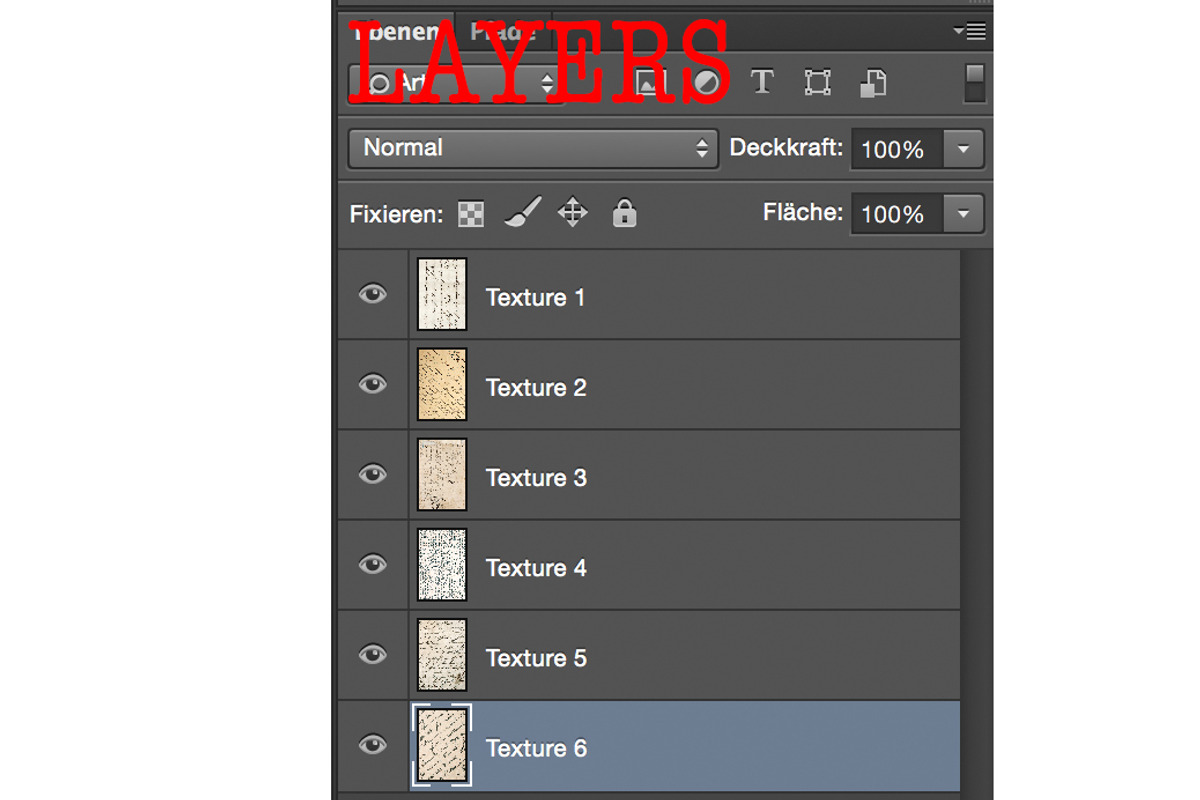Switch to the Pfade tab
Image resolution: width=1200 pixels, height=800 pixels.
[503, 31]
